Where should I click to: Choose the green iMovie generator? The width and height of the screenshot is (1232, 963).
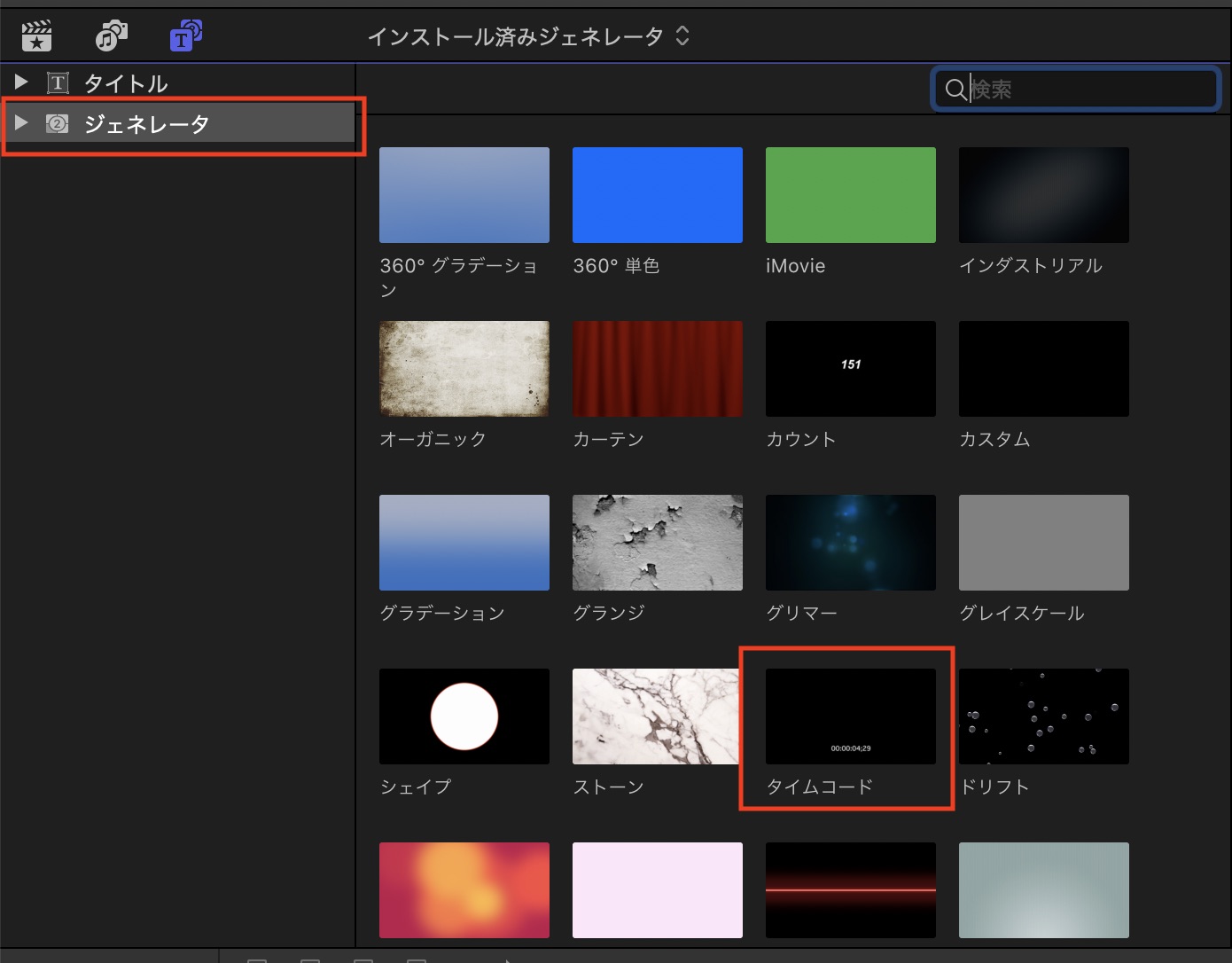point(850,195)
